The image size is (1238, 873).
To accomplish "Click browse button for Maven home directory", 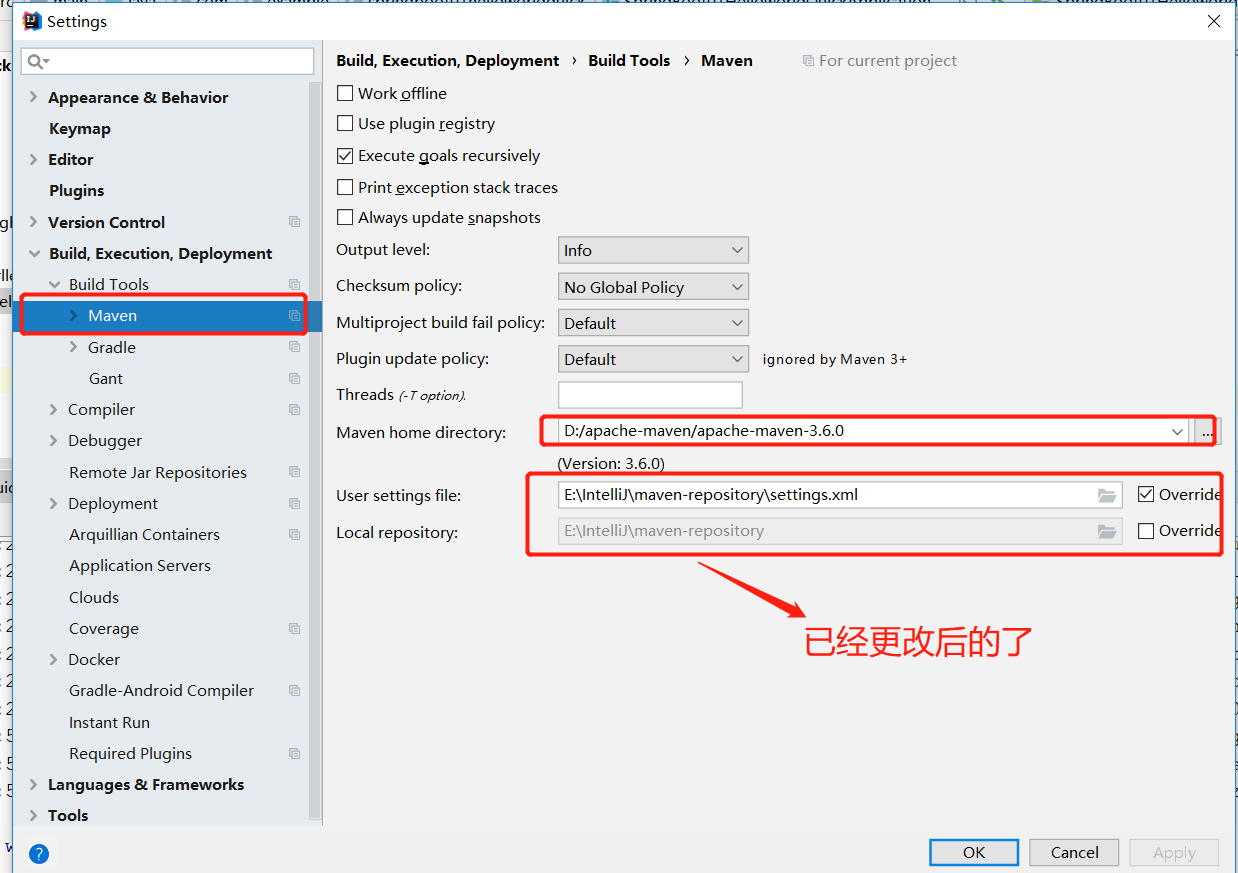I will 1208,432.
